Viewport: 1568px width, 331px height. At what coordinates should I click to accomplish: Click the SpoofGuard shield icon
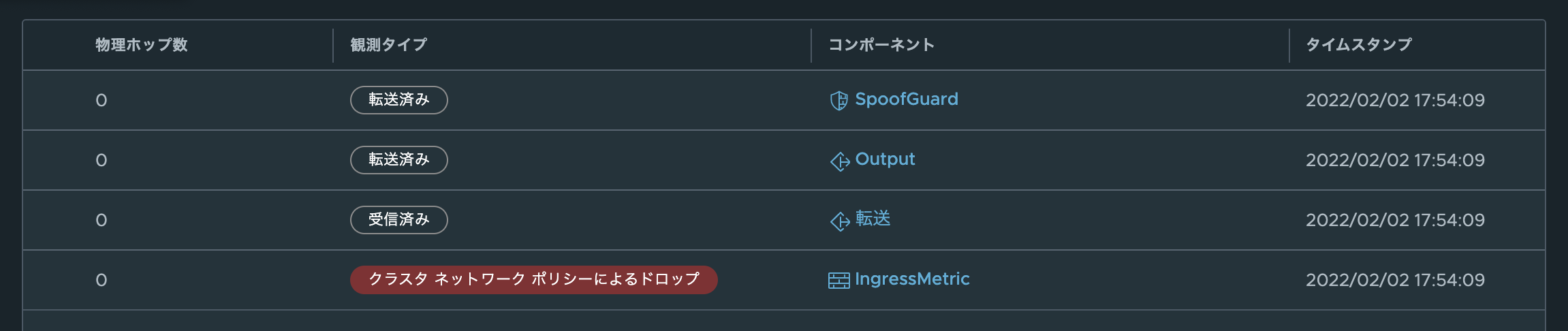coord(838,101)
